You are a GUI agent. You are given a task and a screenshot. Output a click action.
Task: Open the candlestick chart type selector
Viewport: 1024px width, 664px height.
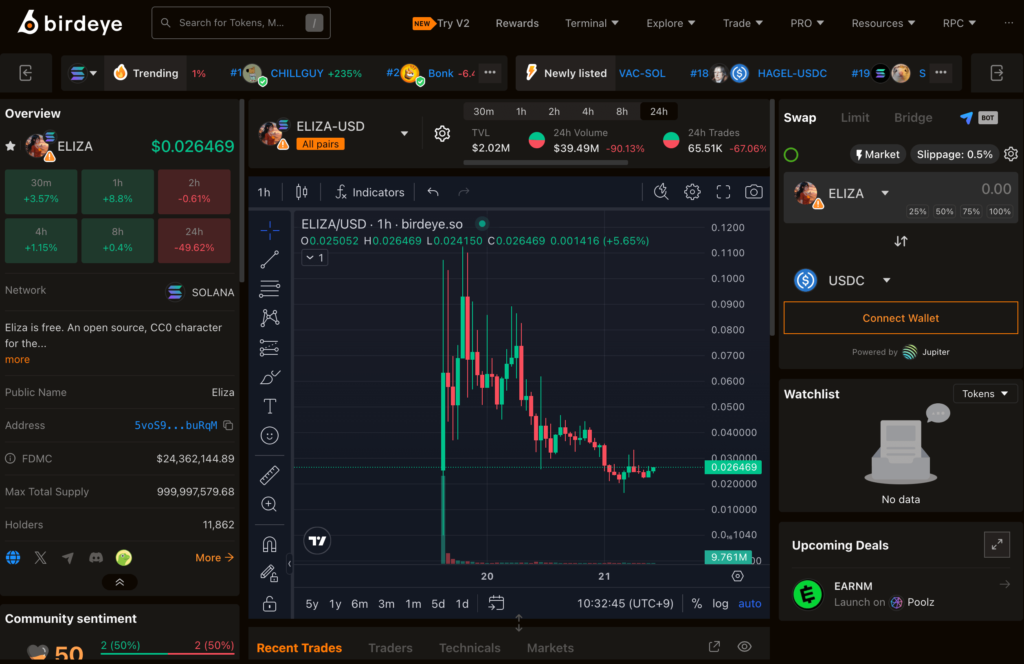click(x=302, y=192)
